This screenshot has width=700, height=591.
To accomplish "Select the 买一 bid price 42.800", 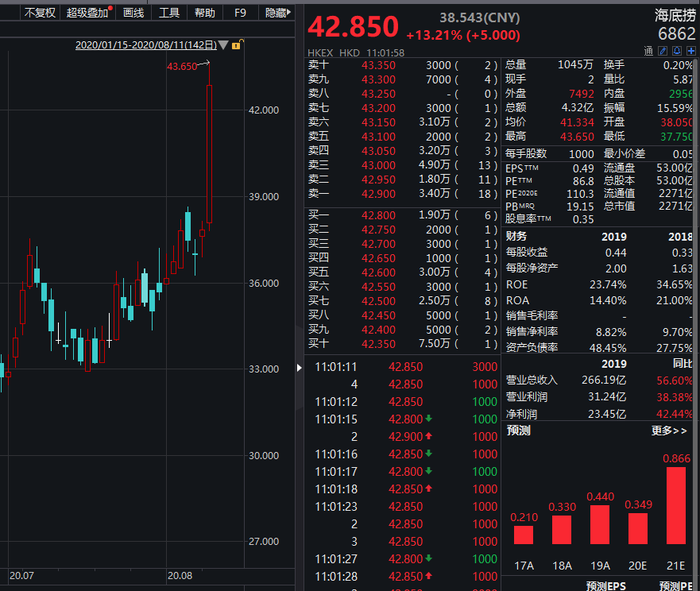I will pyautogui.click(x=379, y=215).
